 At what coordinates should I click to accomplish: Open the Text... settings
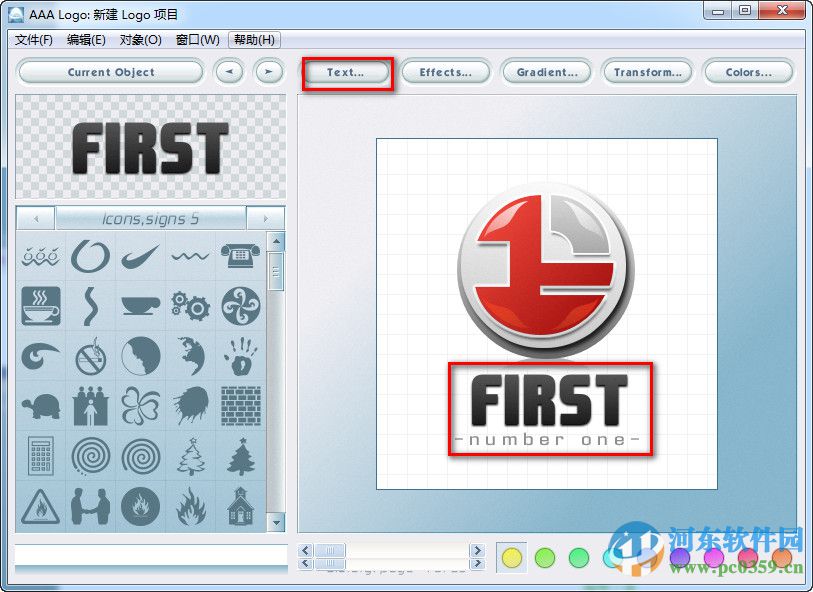[346, 72]
